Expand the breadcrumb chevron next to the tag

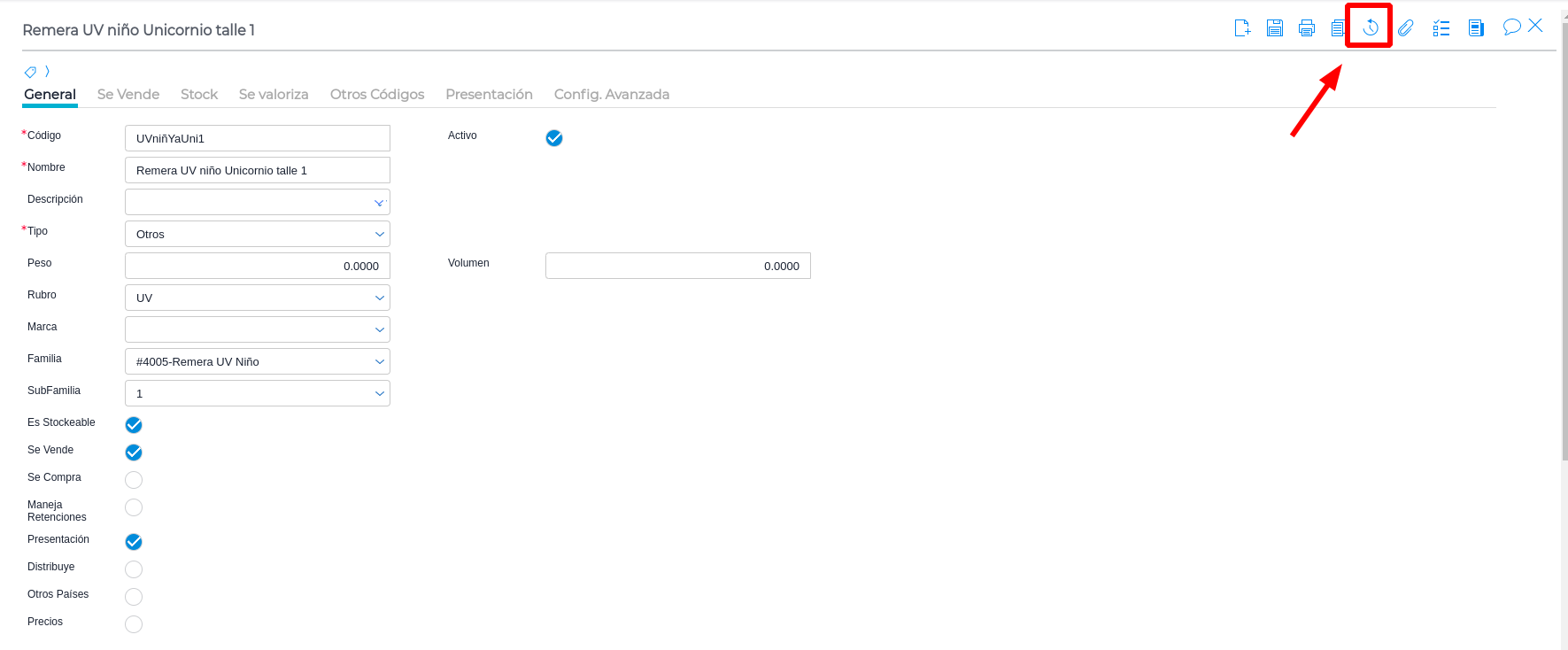tap(47, 72)
